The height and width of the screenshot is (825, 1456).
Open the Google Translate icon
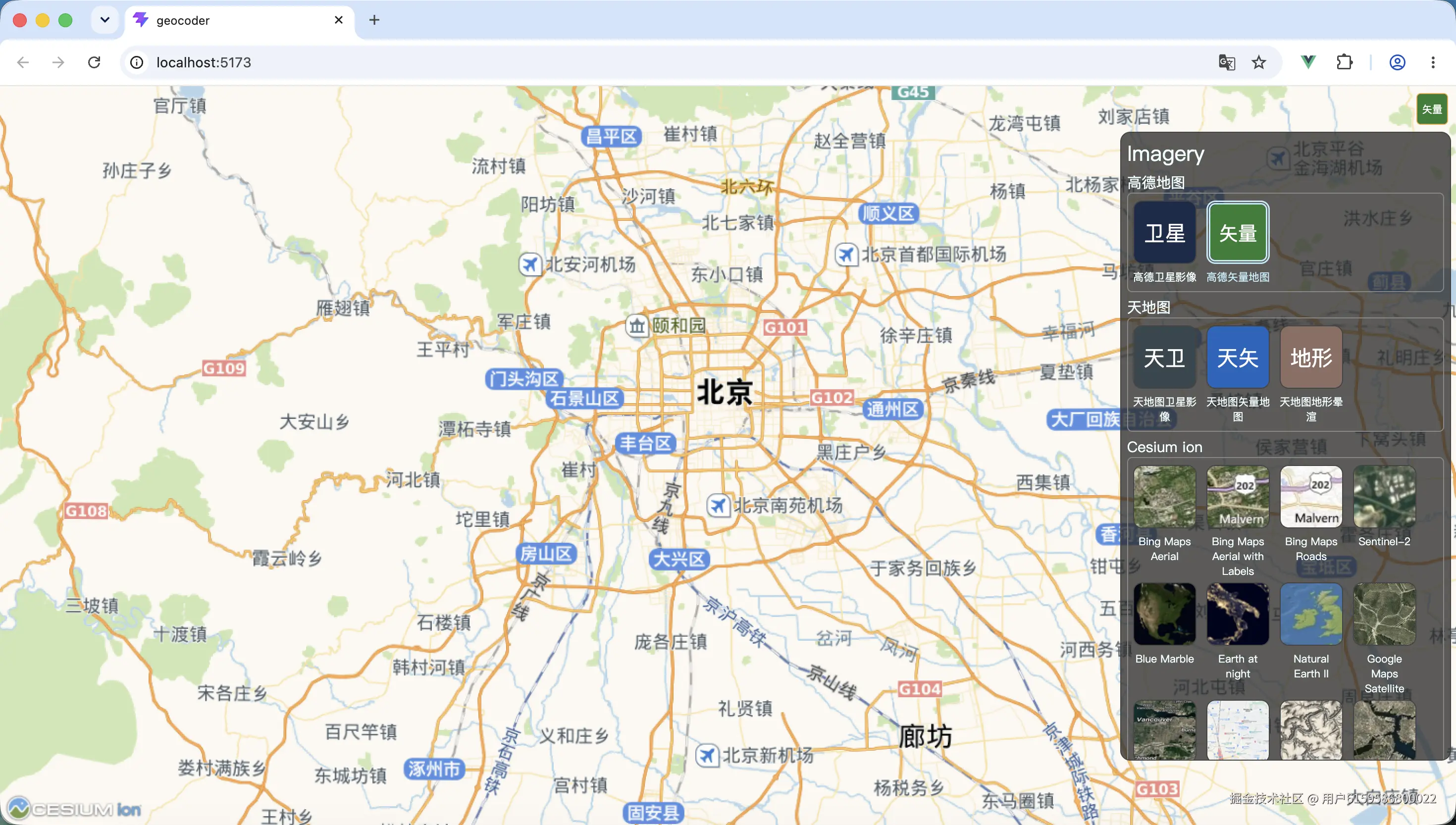(x=1227, y=62)
